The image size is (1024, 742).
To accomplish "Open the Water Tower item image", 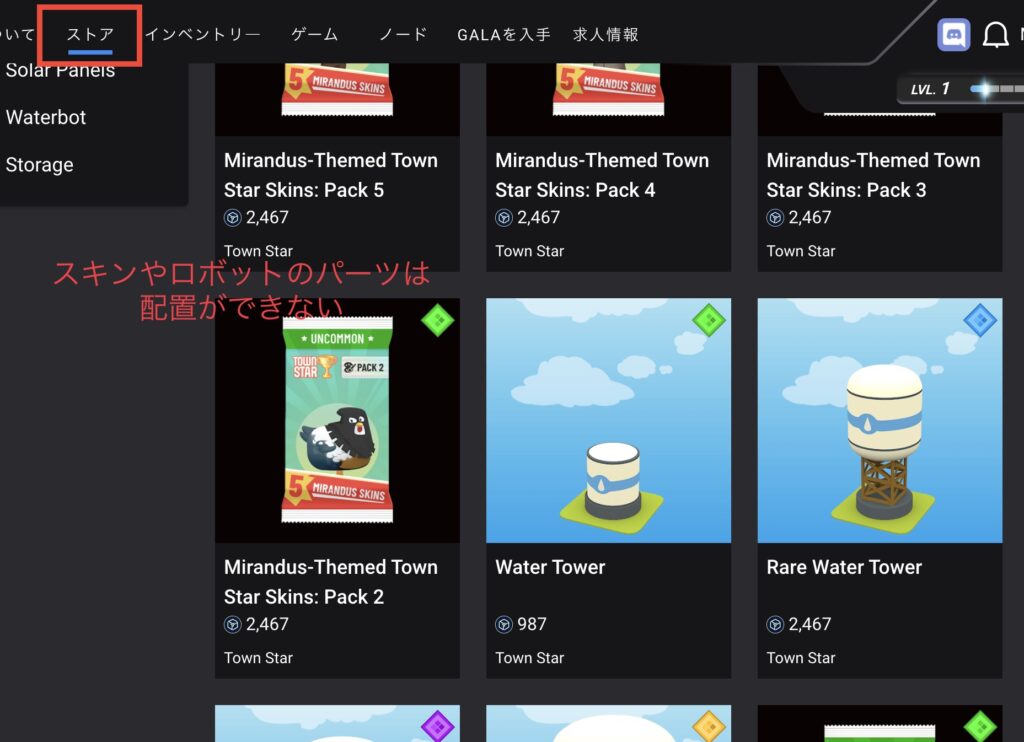I will [609, 421].
